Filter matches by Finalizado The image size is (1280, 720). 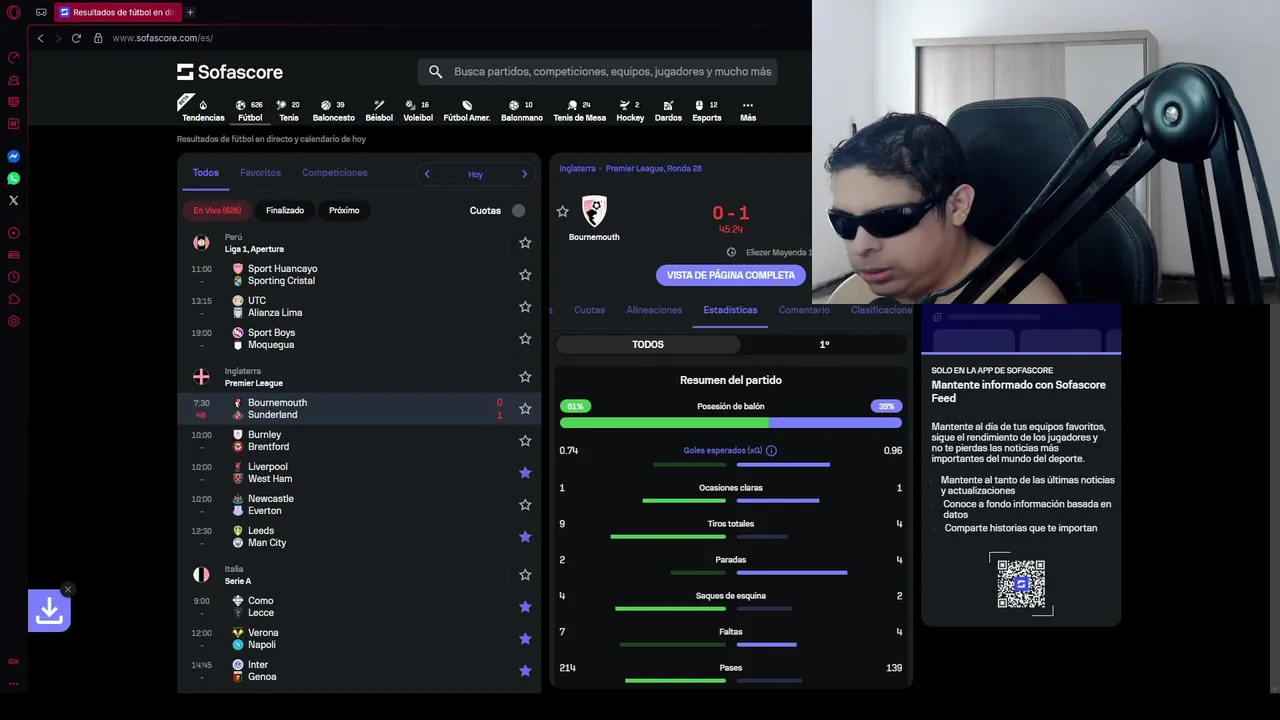tap(285, 210)
